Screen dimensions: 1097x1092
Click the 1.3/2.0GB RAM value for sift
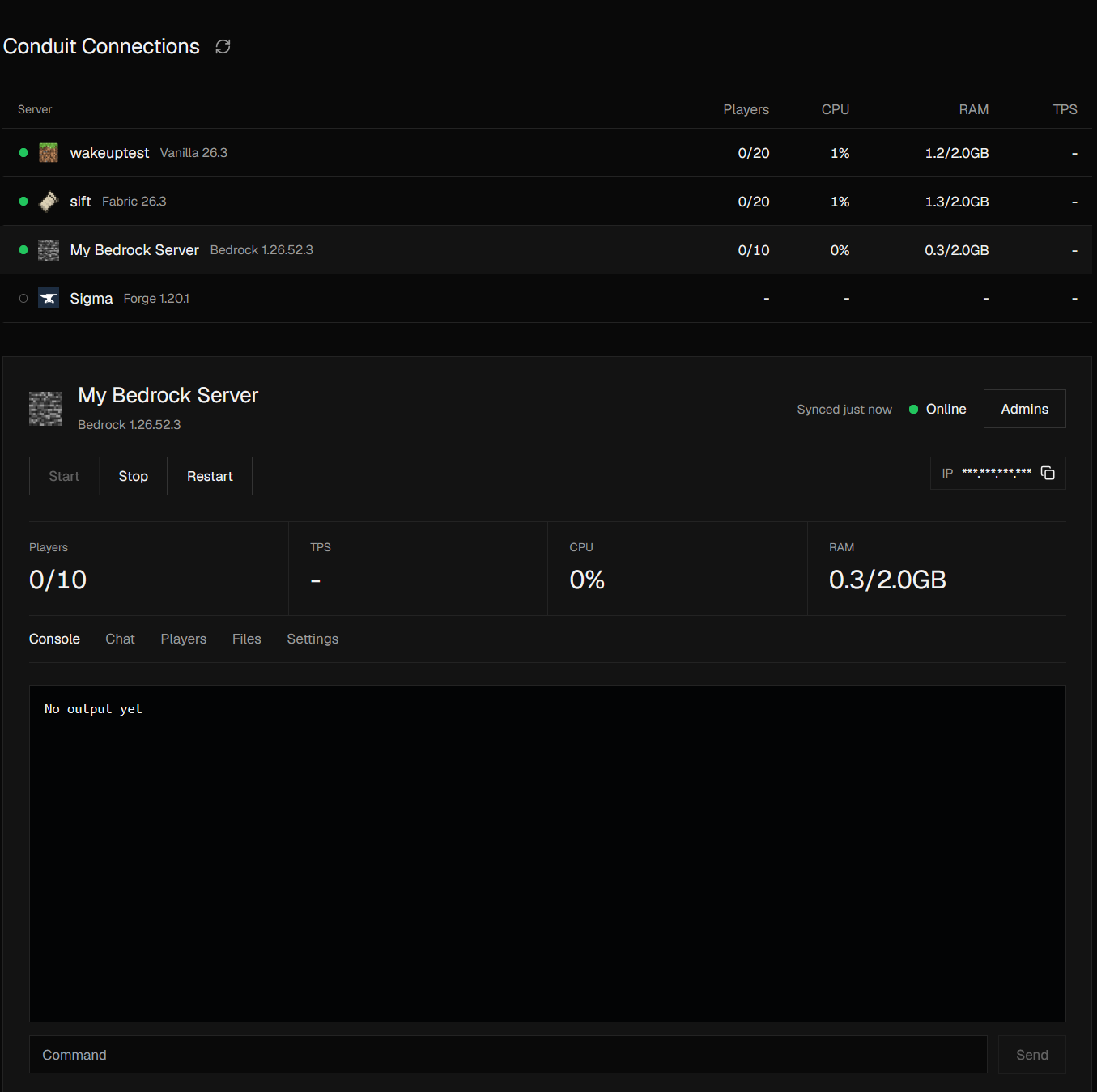(x=957, y=202)
